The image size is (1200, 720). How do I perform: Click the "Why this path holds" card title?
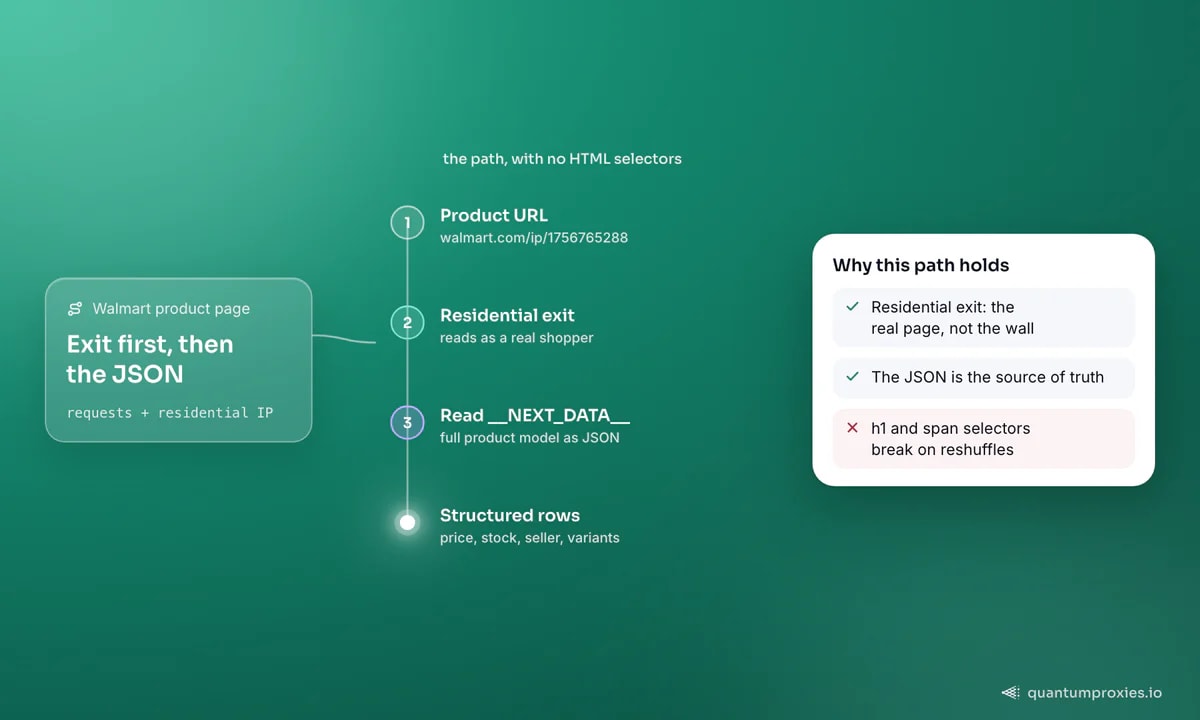click(921, 265)
